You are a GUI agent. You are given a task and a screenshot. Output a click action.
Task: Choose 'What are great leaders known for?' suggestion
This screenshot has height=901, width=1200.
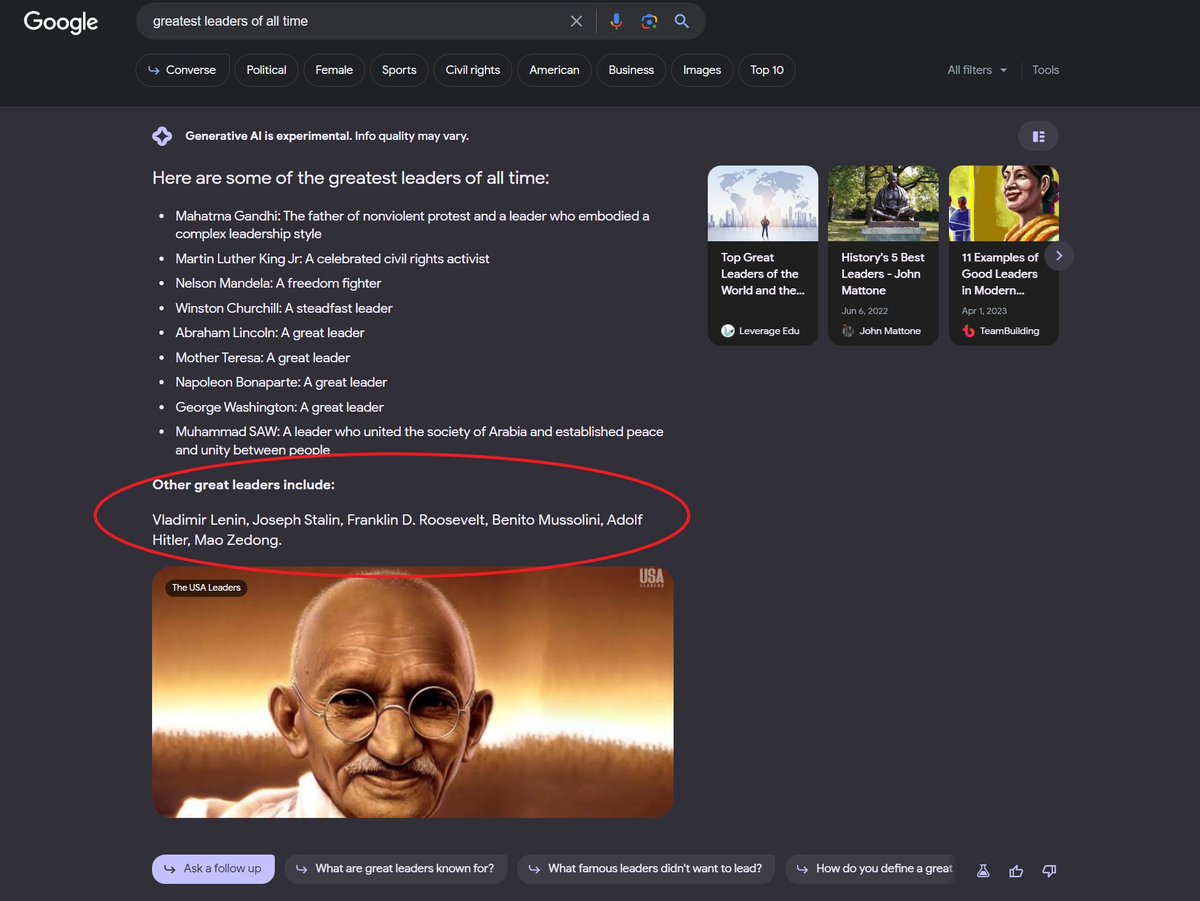pos(396,869)
